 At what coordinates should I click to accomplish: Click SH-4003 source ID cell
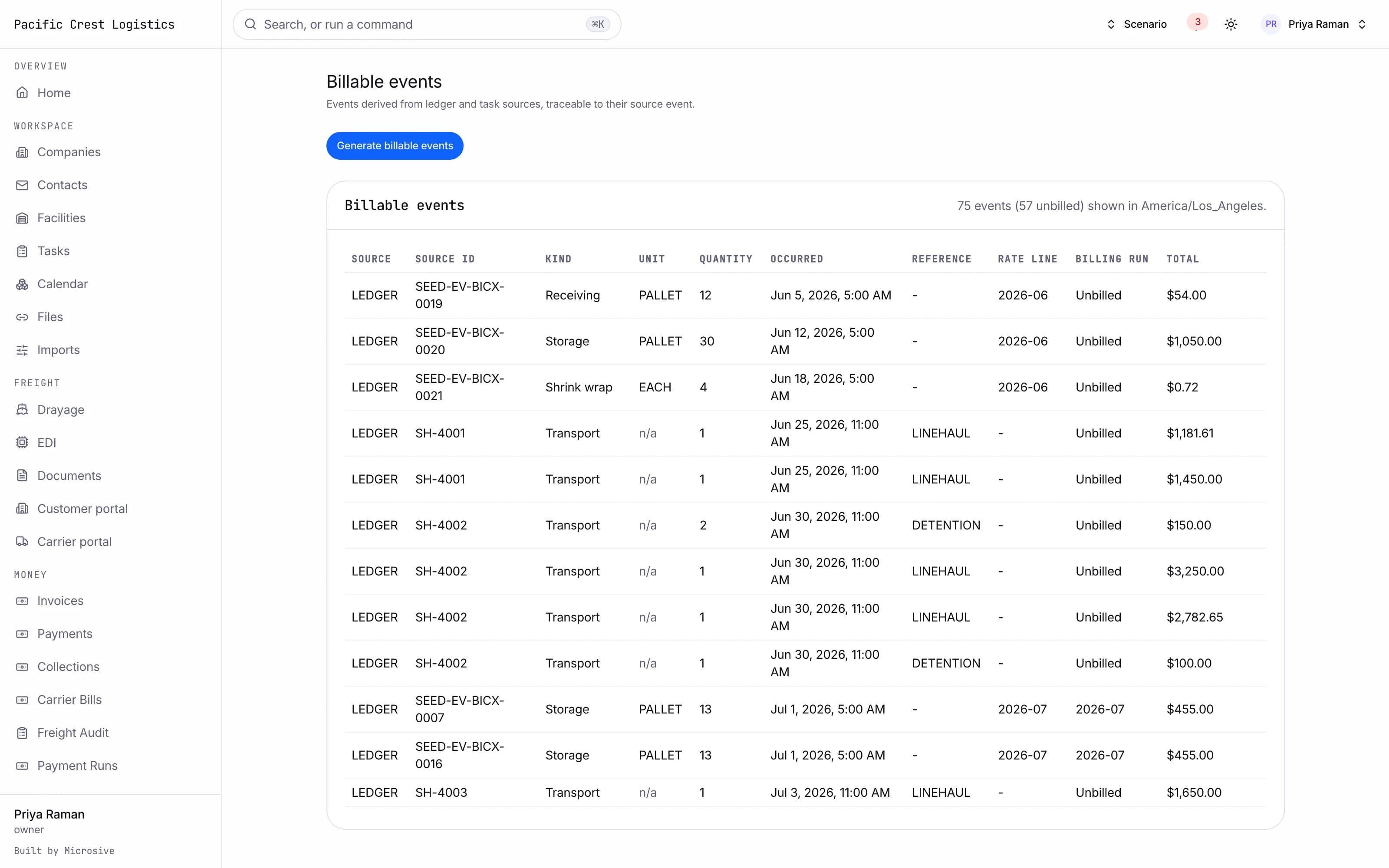click(441, 792)
